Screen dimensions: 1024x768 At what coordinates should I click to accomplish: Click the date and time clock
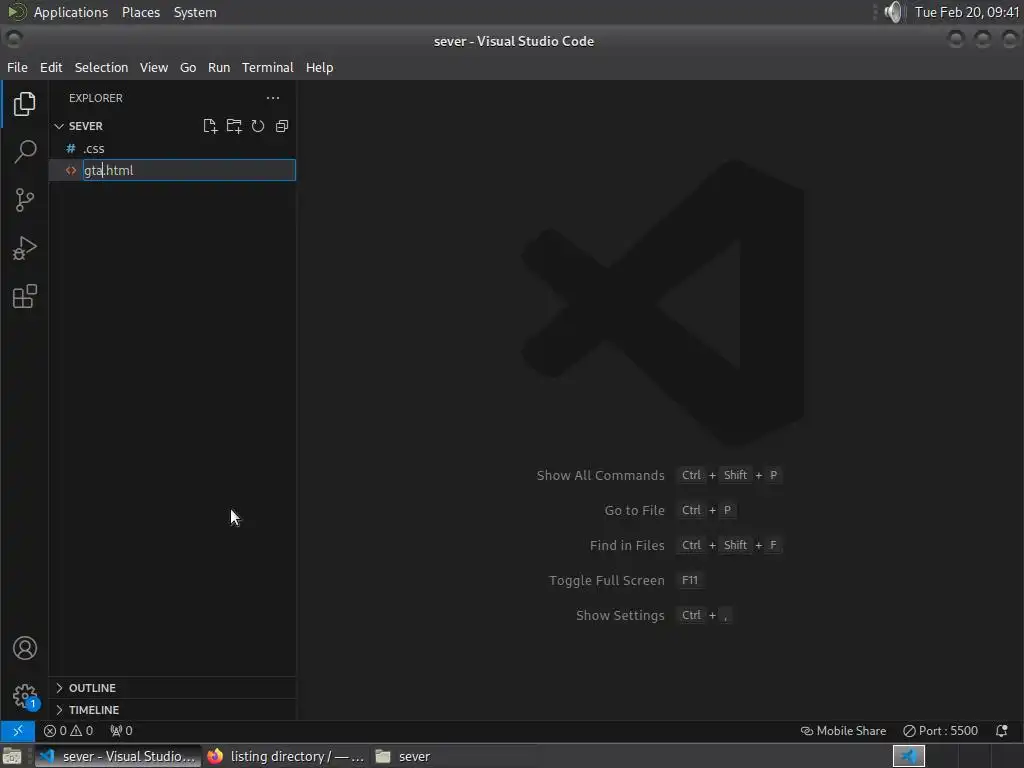coord(967,12)
